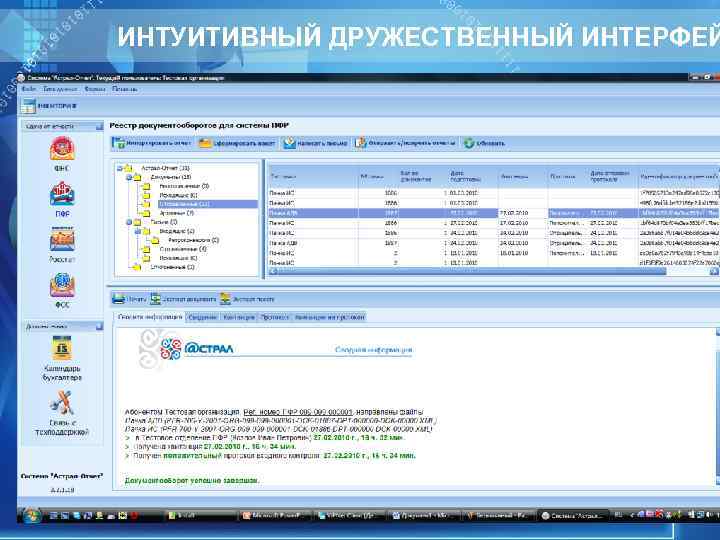Click the info pane vertical scrollbar
The width and height of the screenshot is (720, 540).
click(x=717, y=406)
